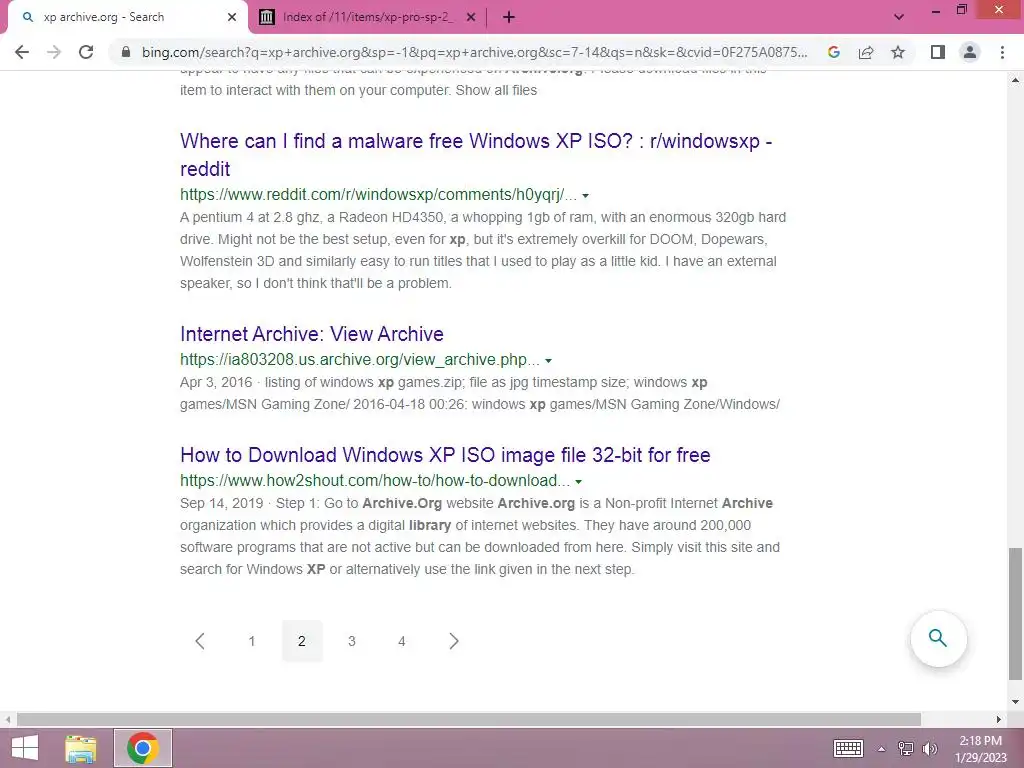Click the reddit.com green URL text
This screenshot has width=1024, height=768.
click(x=379, y=195)
